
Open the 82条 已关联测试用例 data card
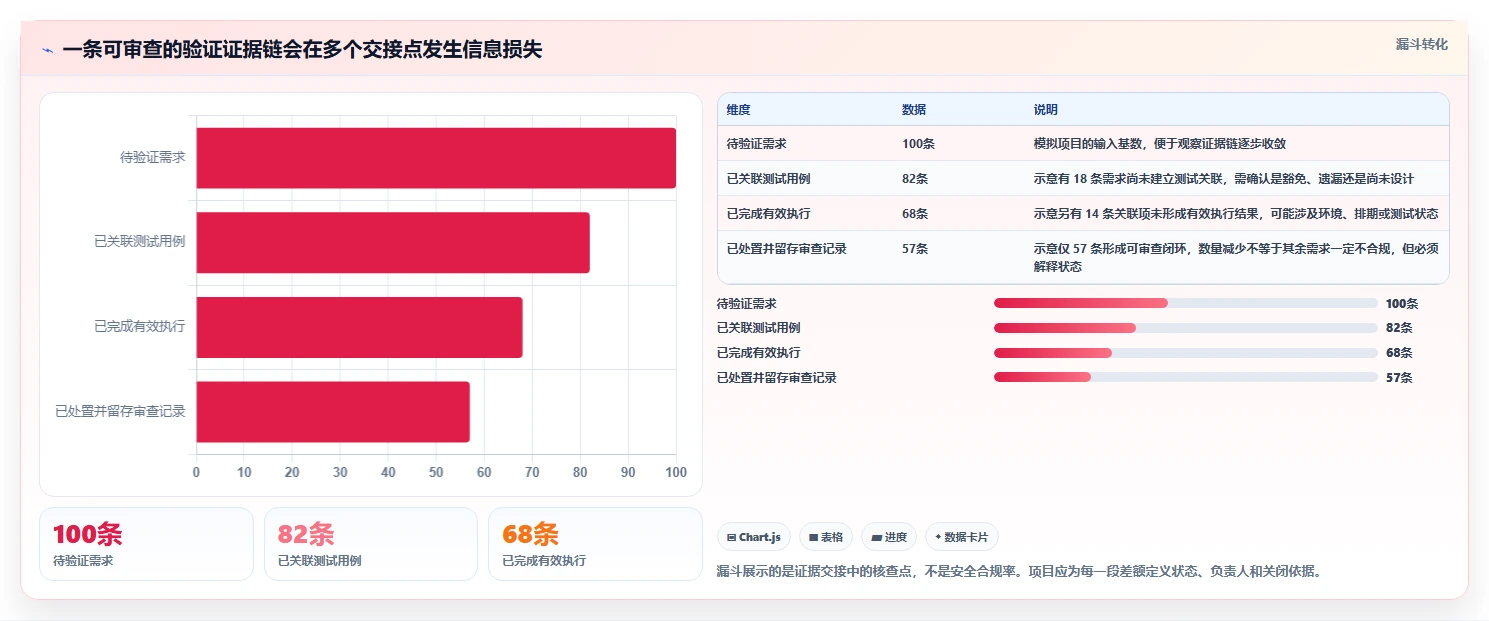pos(371,544)
